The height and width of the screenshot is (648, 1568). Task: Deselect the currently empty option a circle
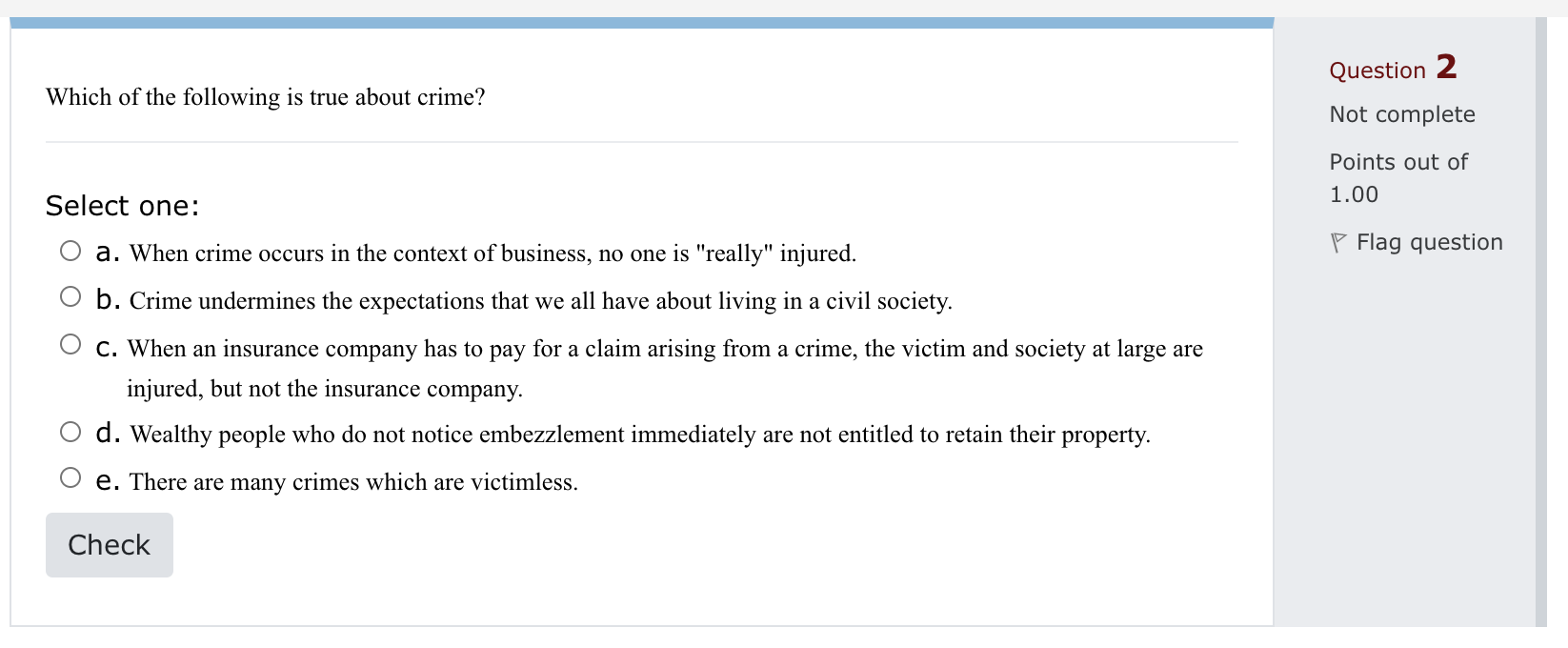70,250
